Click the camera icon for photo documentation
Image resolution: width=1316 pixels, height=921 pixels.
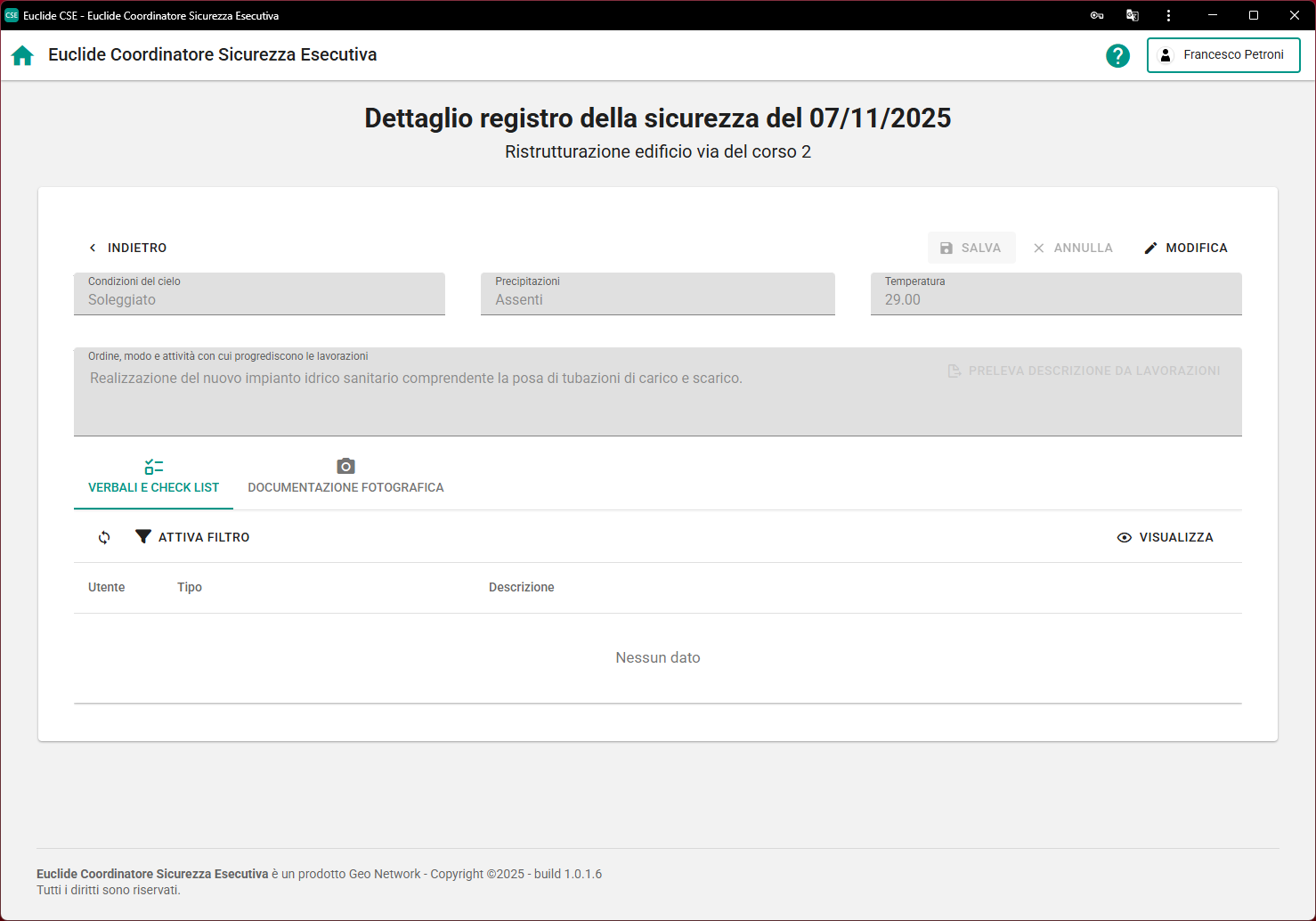[345, 466]
